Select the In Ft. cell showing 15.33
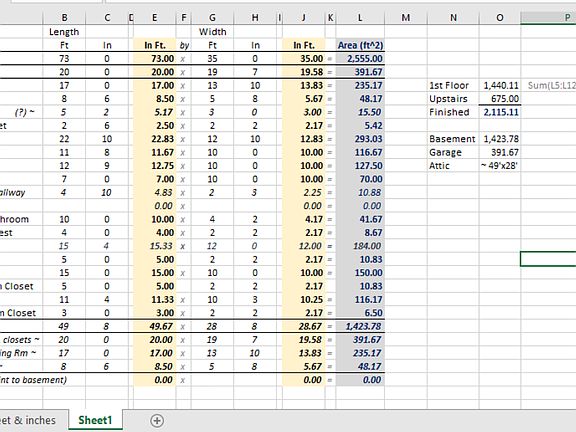 pos(155,246)
